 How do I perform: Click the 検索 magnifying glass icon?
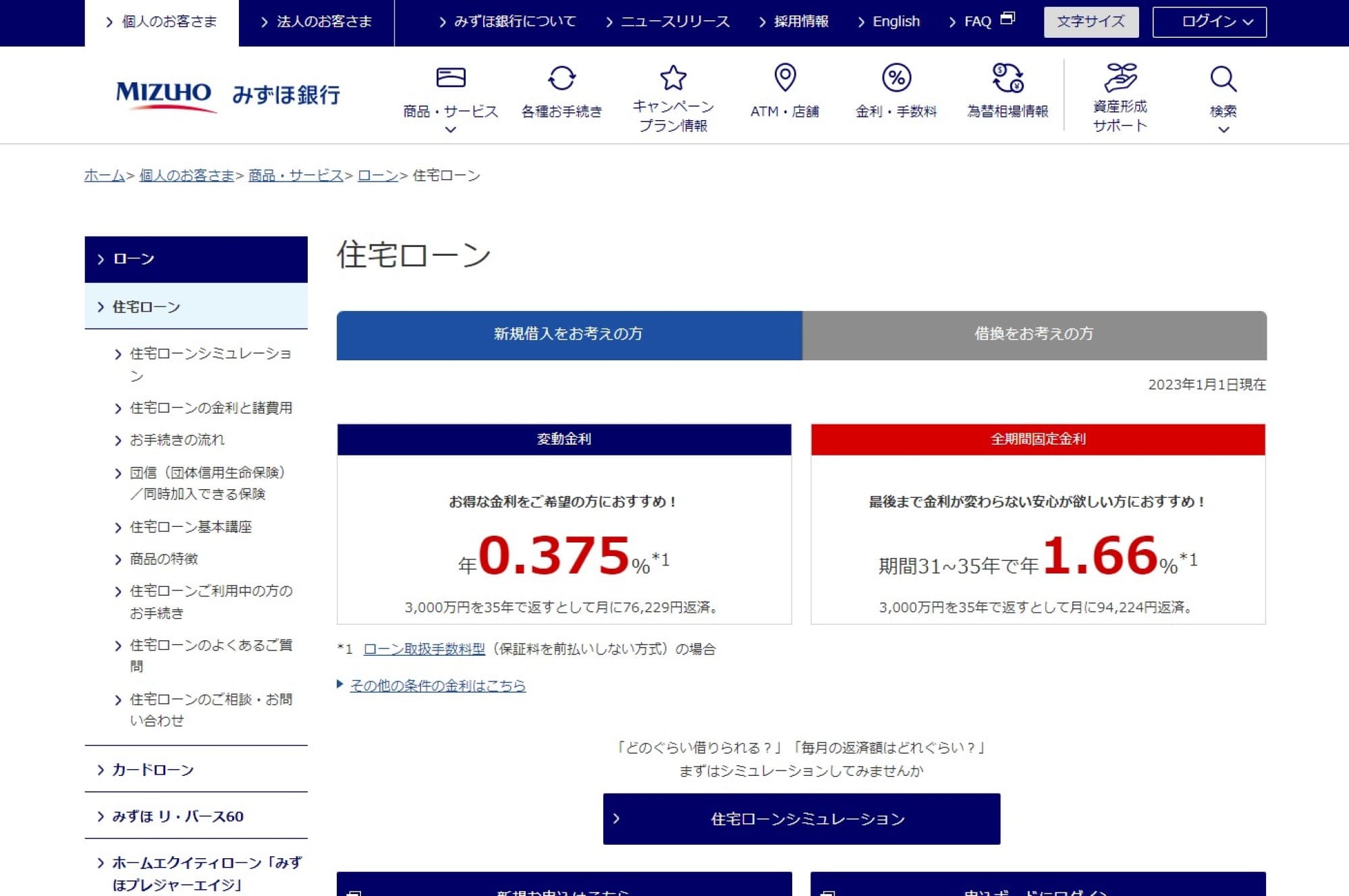click(1223, 79)
